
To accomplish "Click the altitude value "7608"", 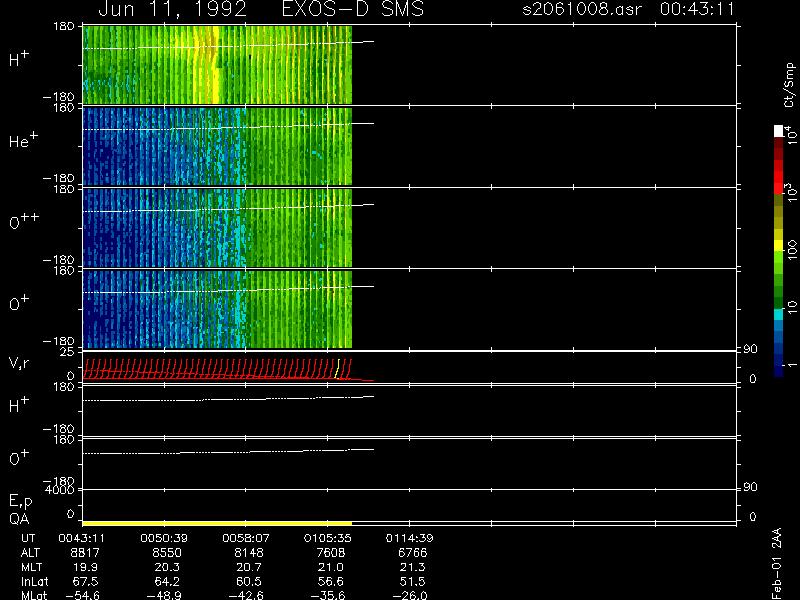I will pyautogui.click(x=330, y=553).
